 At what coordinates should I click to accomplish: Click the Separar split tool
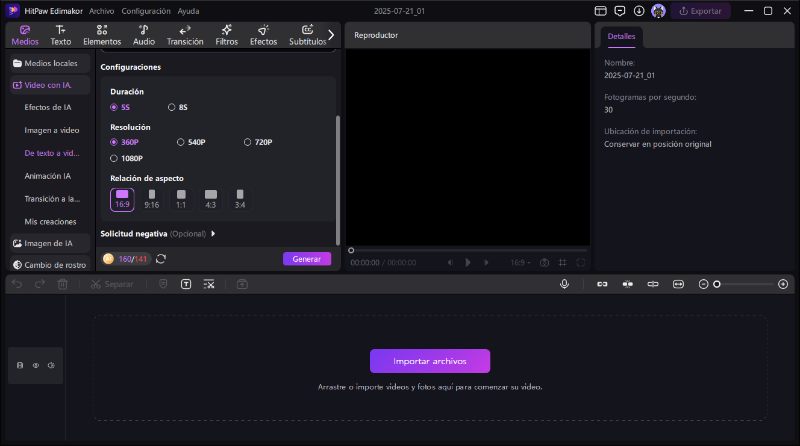tap(112, 284)
